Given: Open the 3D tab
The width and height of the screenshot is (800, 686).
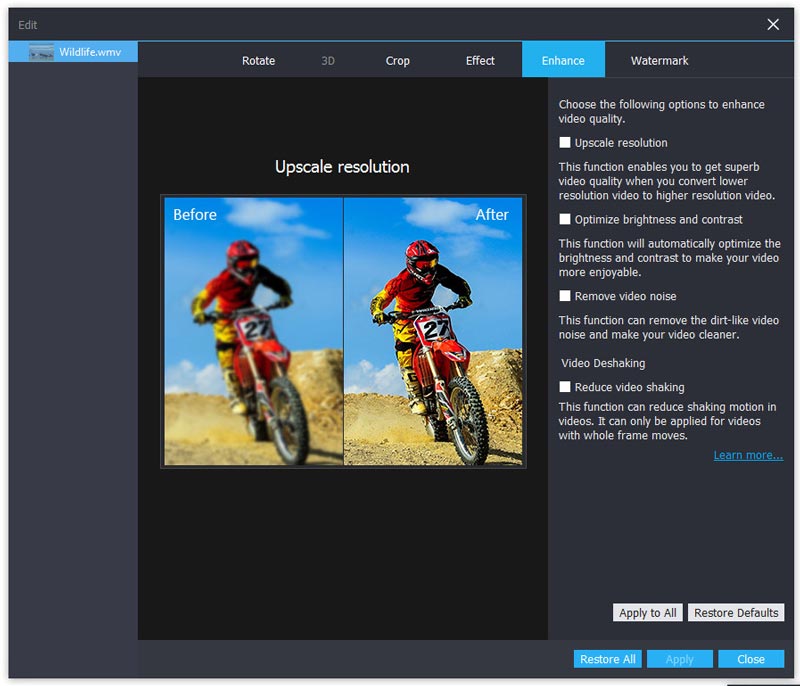Looking at the screenshot, I should click(328, 61).
